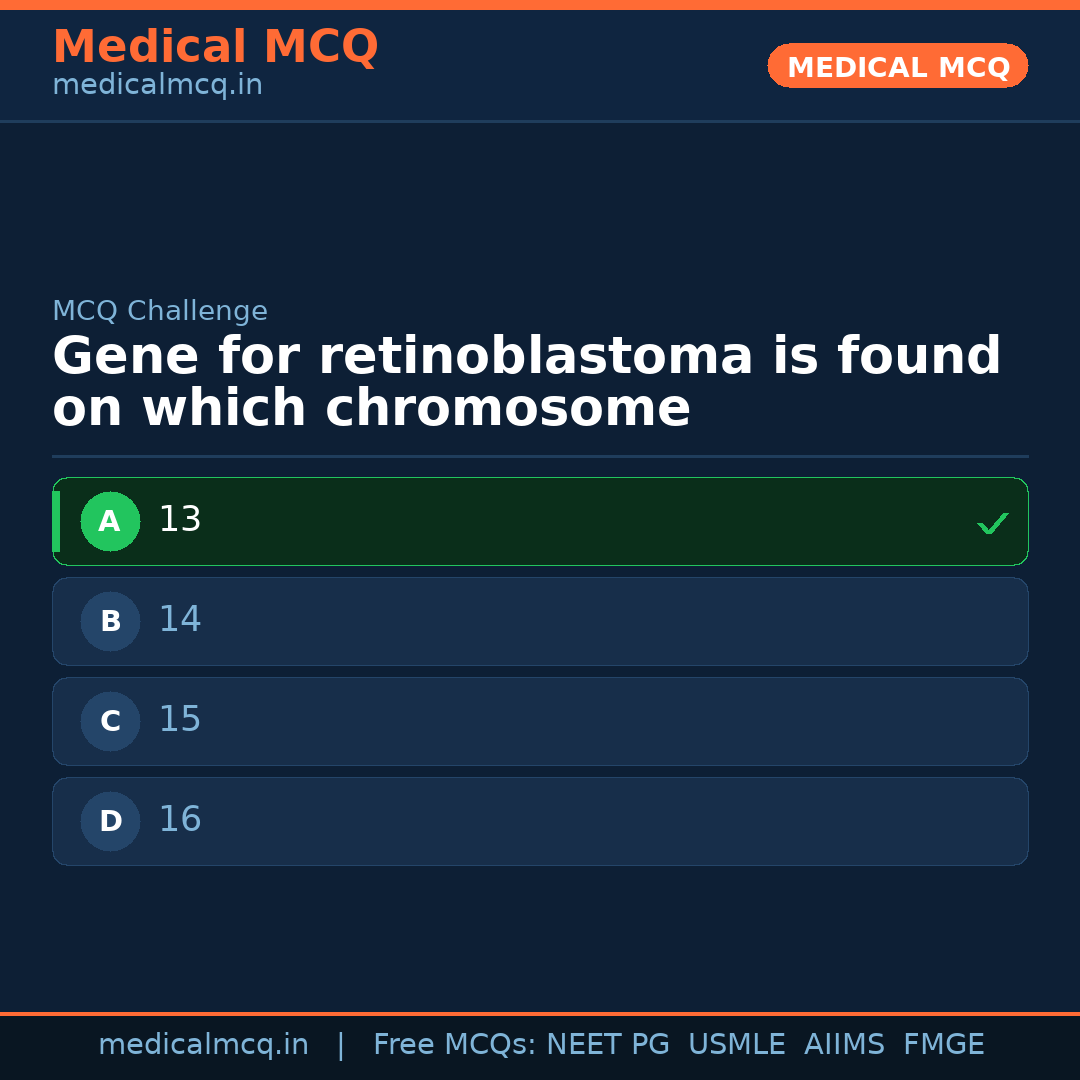Click the D circle badge

tap(110, 821)
